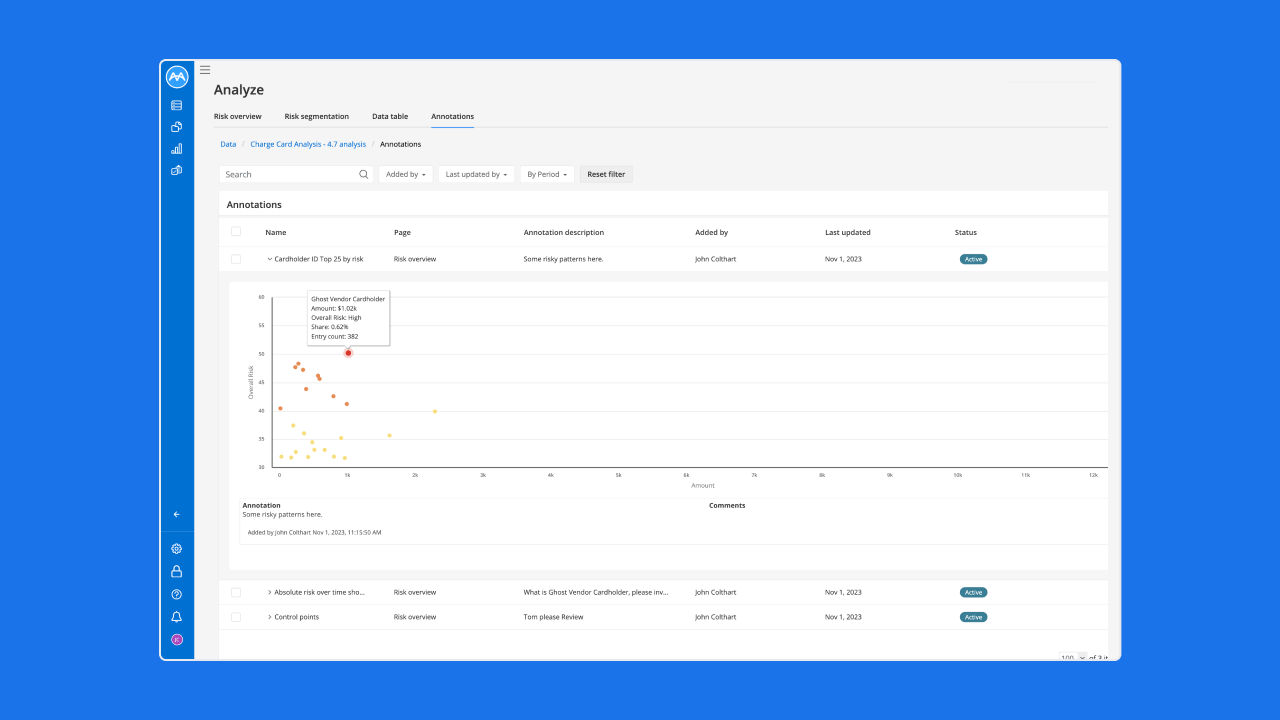Go to the Data breadcrumb link
Viewport: 1280px width, 720px height.
228,144
